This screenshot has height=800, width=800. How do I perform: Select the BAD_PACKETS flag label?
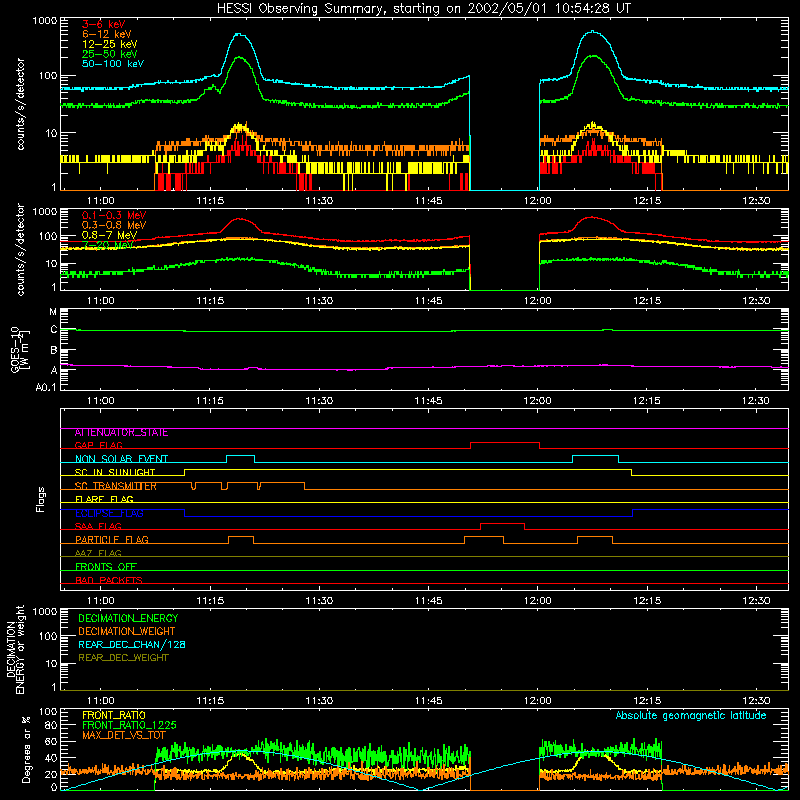(x=109, y=581)
